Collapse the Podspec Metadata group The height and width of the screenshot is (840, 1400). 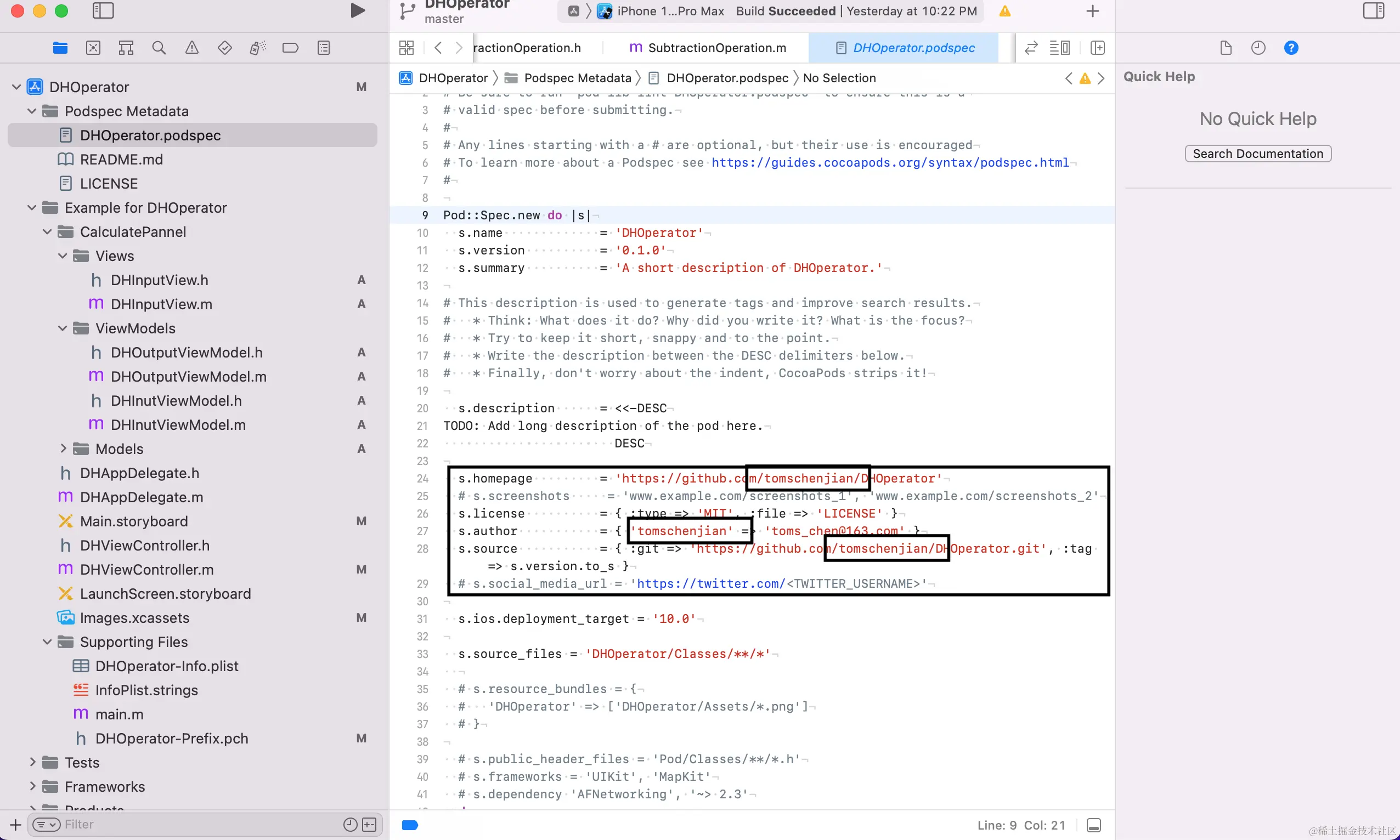point(32,111)
